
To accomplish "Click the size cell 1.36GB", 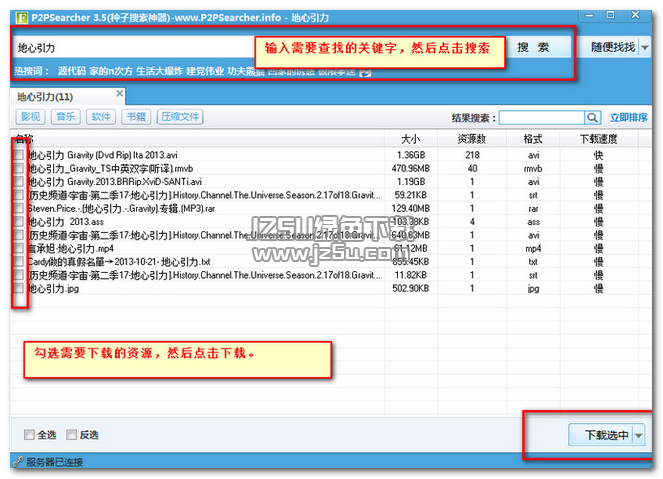I will click(411, 155).
